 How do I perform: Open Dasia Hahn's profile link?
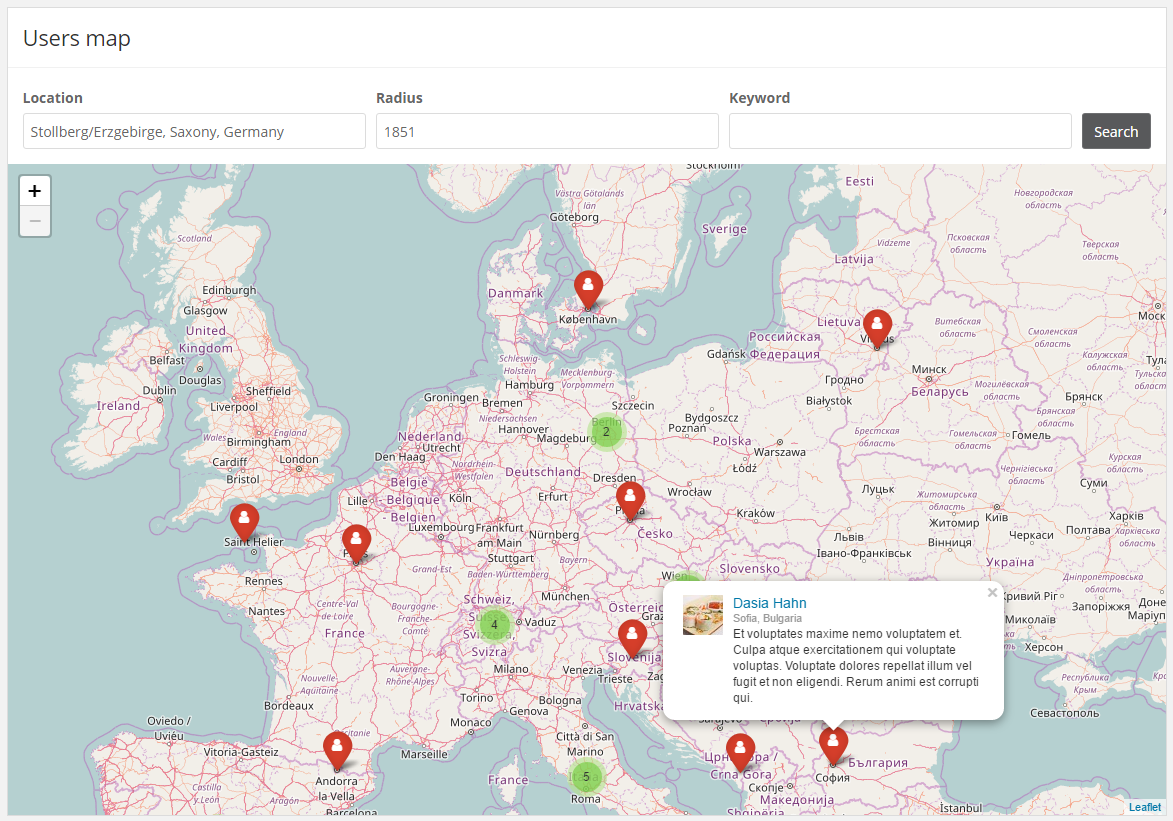click(x=769, y=603)
